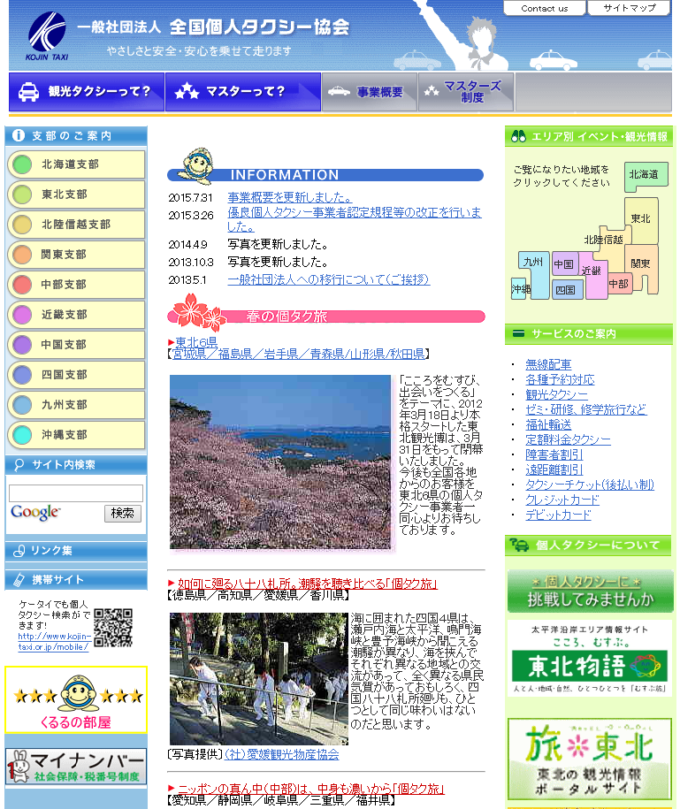
Task: Select 東北 on the area map
Action: (x=641, y=220)
